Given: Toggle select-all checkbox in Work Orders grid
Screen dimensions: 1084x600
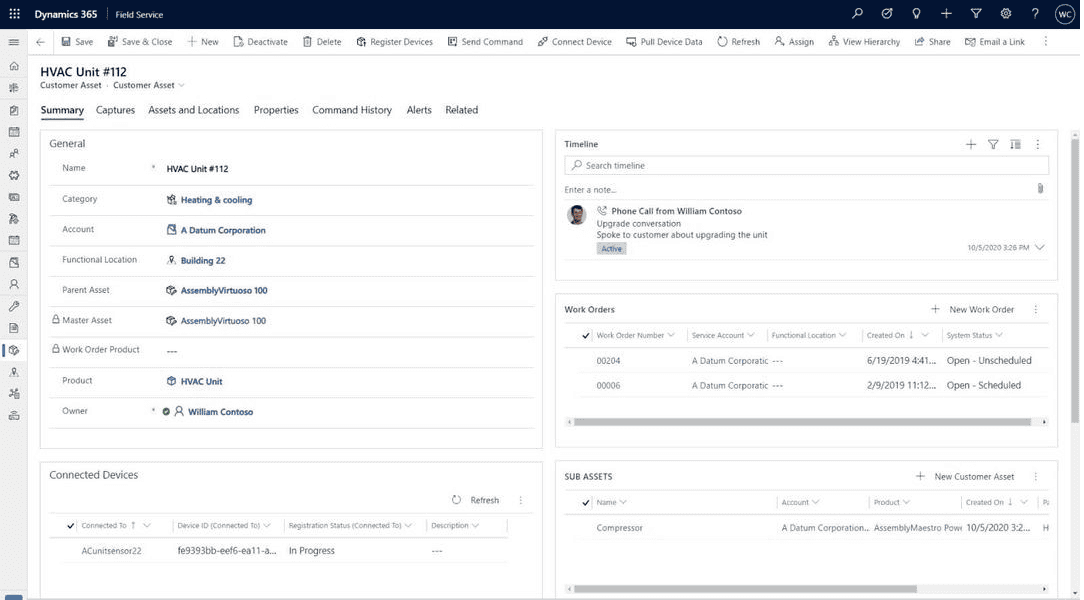Looking at the screenshot, I should [586, 336].
